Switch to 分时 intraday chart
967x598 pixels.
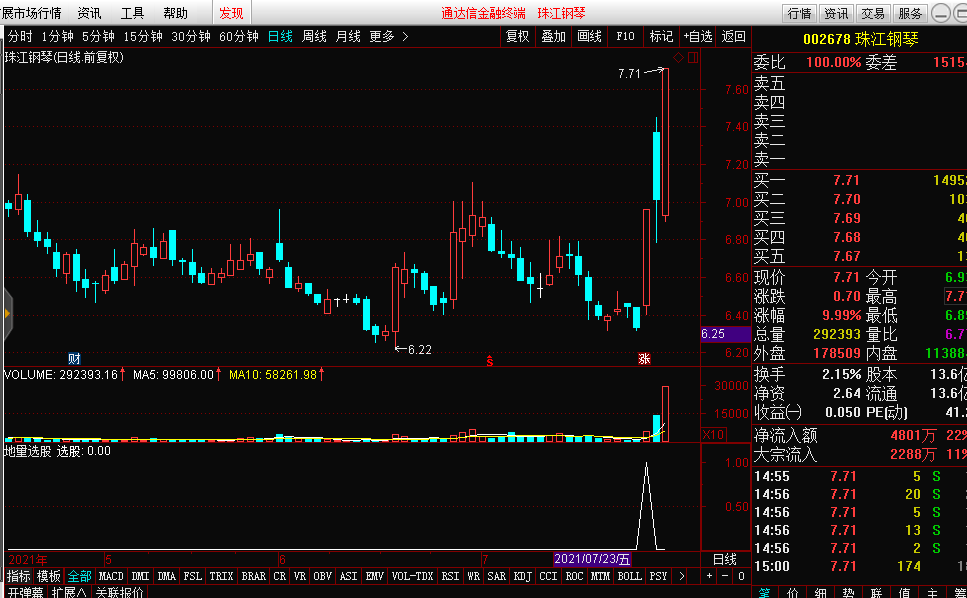(20, 37)
